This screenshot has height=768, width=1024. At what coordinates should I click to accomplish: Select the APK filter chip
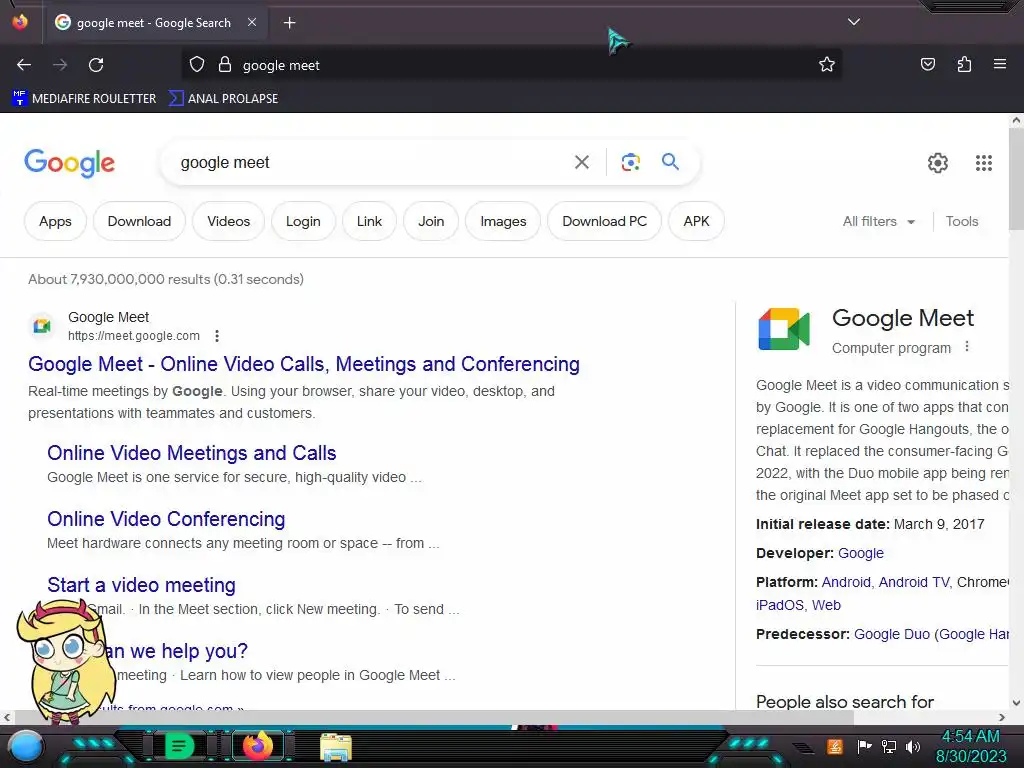click(x=696, y=221)
